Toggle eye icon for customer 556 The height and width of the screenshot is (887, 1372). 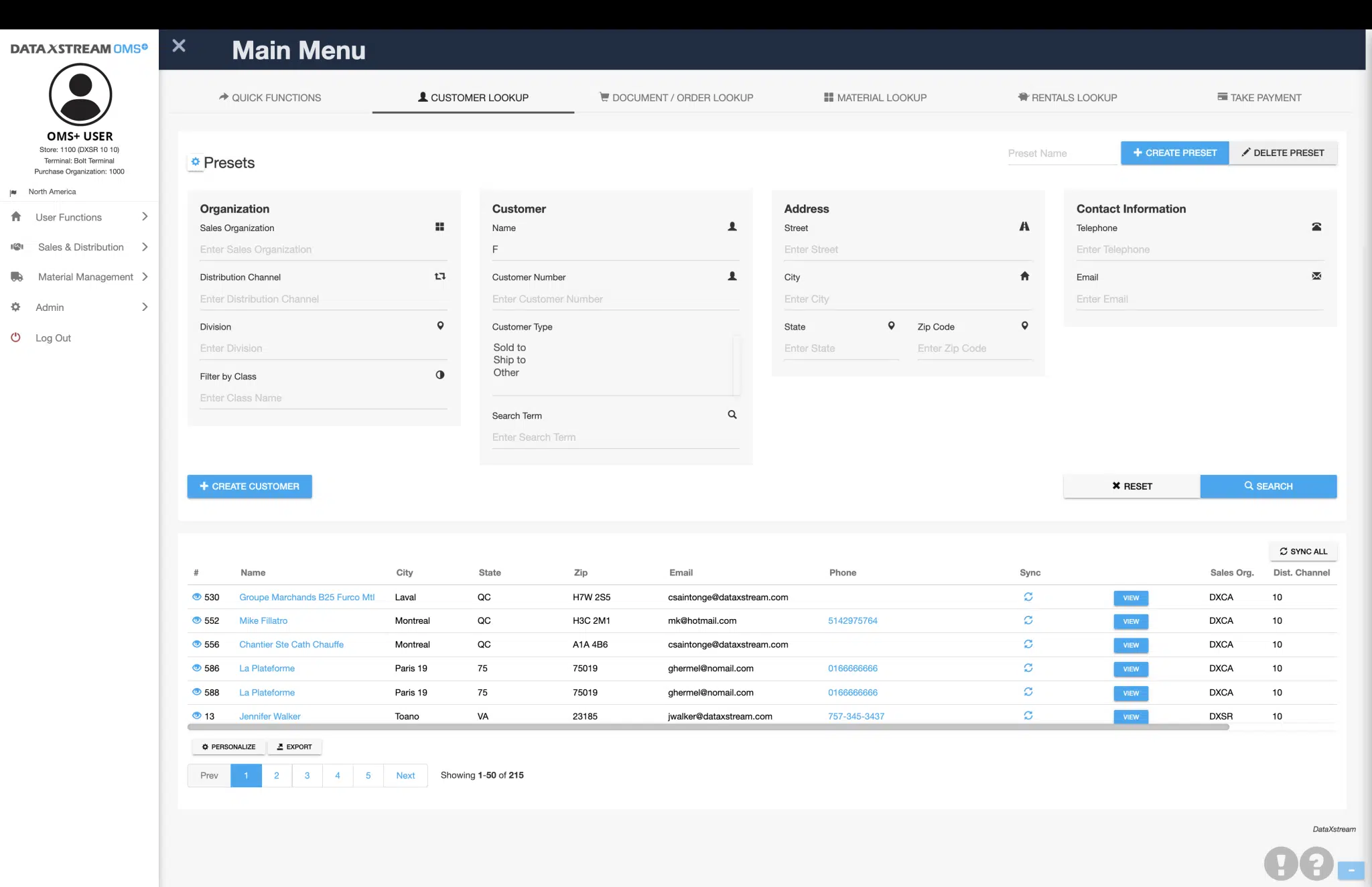[x=196, y=644]
